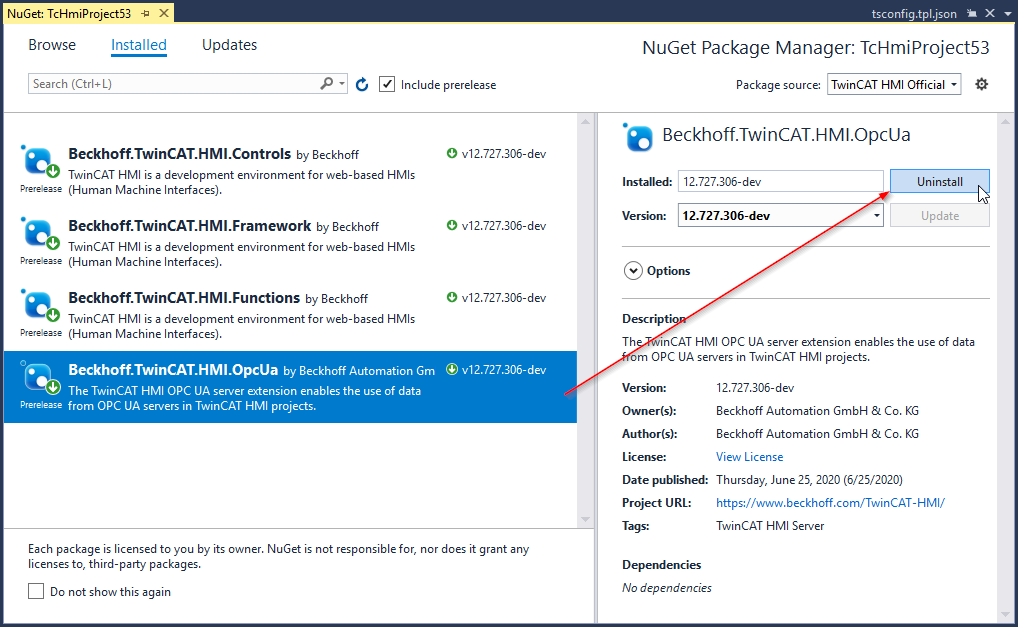Expand the Options section

coord(633,271)
